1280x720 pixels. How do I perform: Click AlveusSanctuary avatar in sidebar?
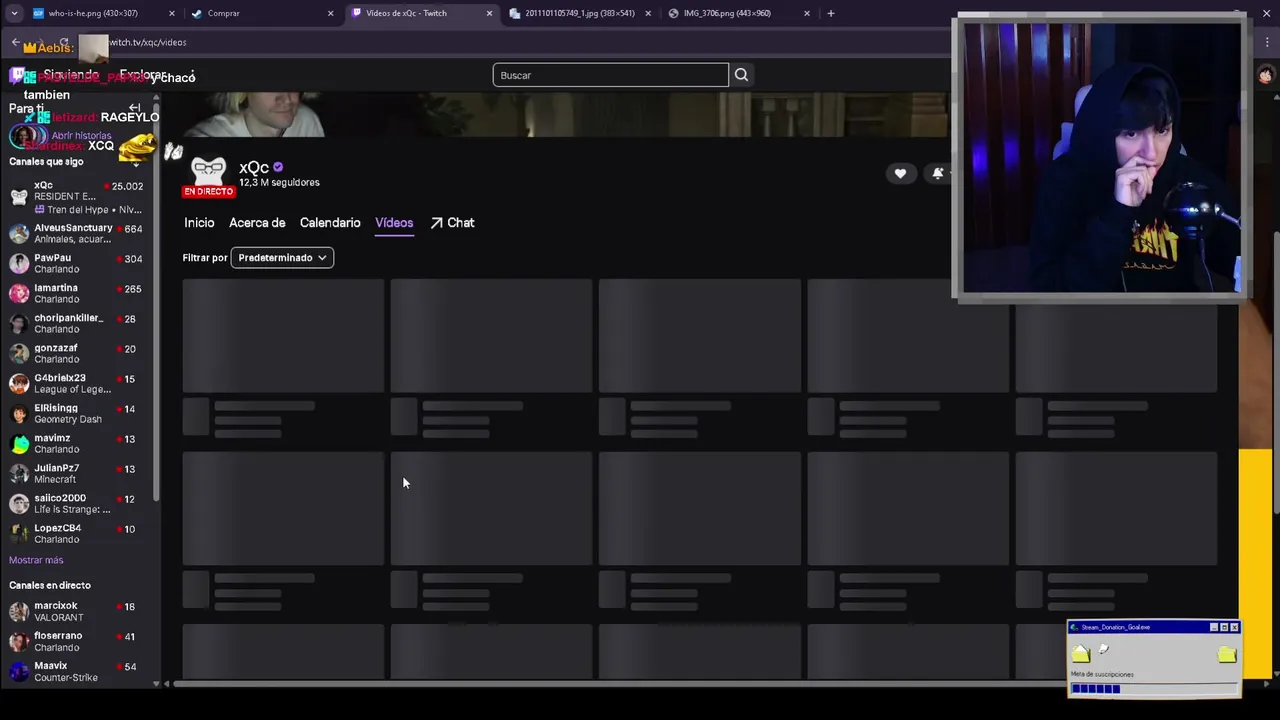pyautogui.click(x=19, y=233)
